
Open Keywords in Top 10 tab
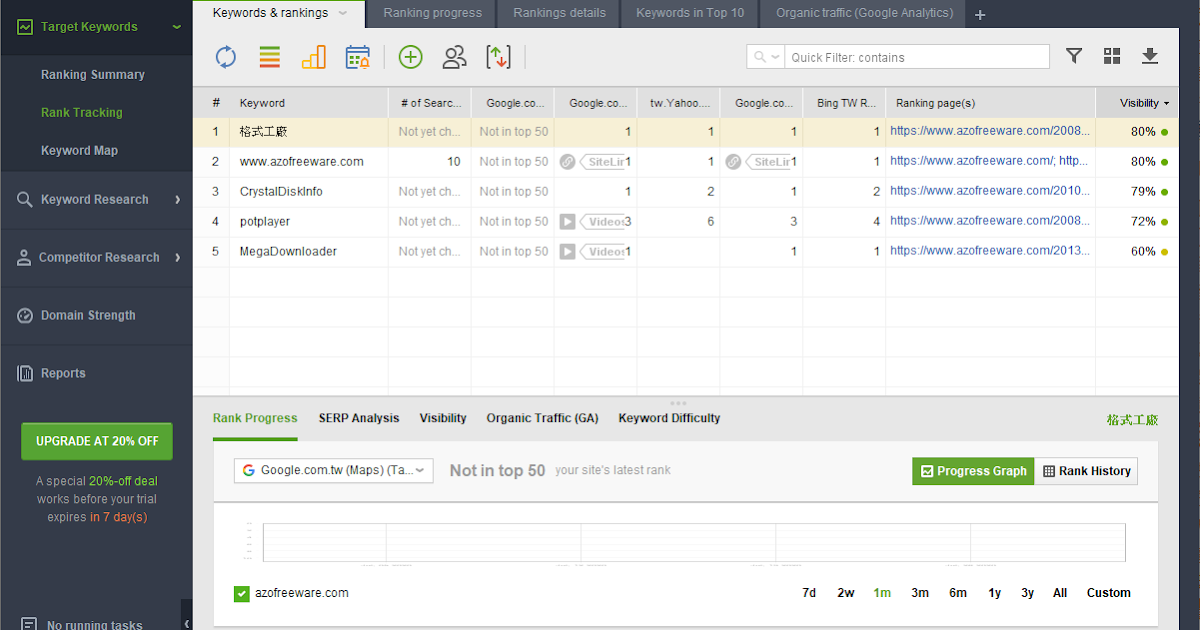tap(690, 13)
